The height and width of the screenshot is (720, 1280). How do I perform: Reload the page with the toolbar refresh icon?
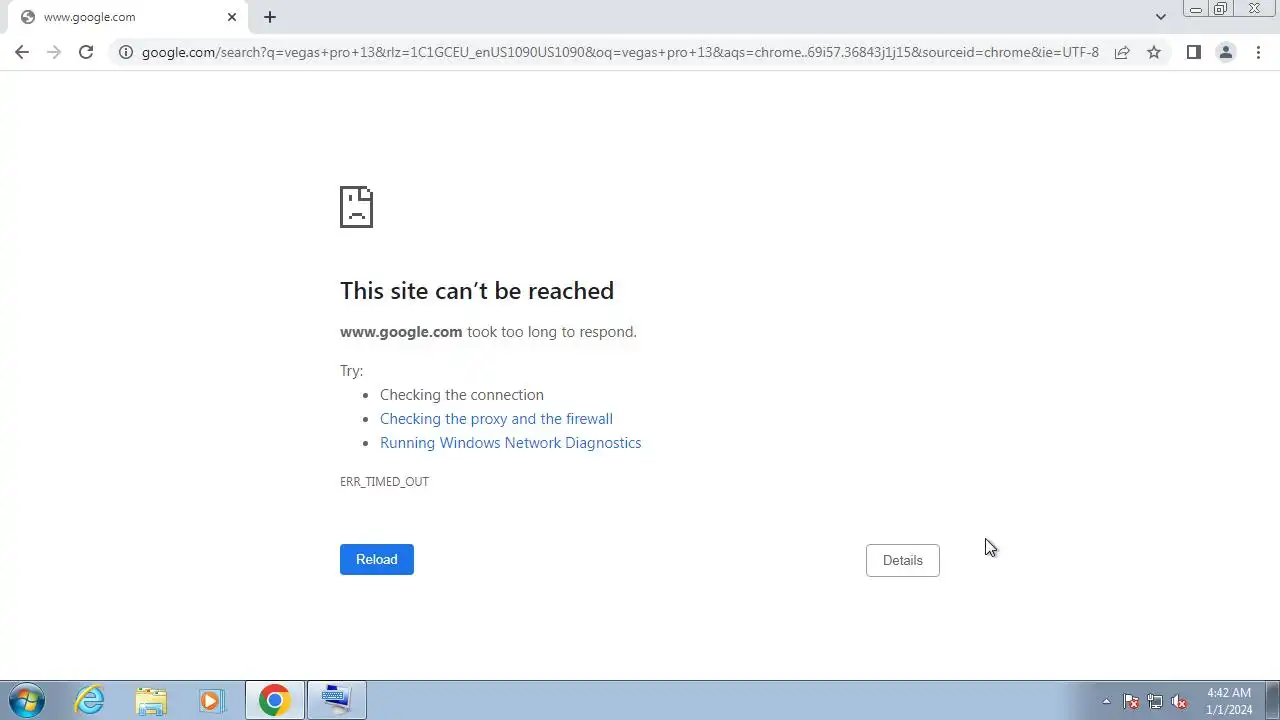86,52
